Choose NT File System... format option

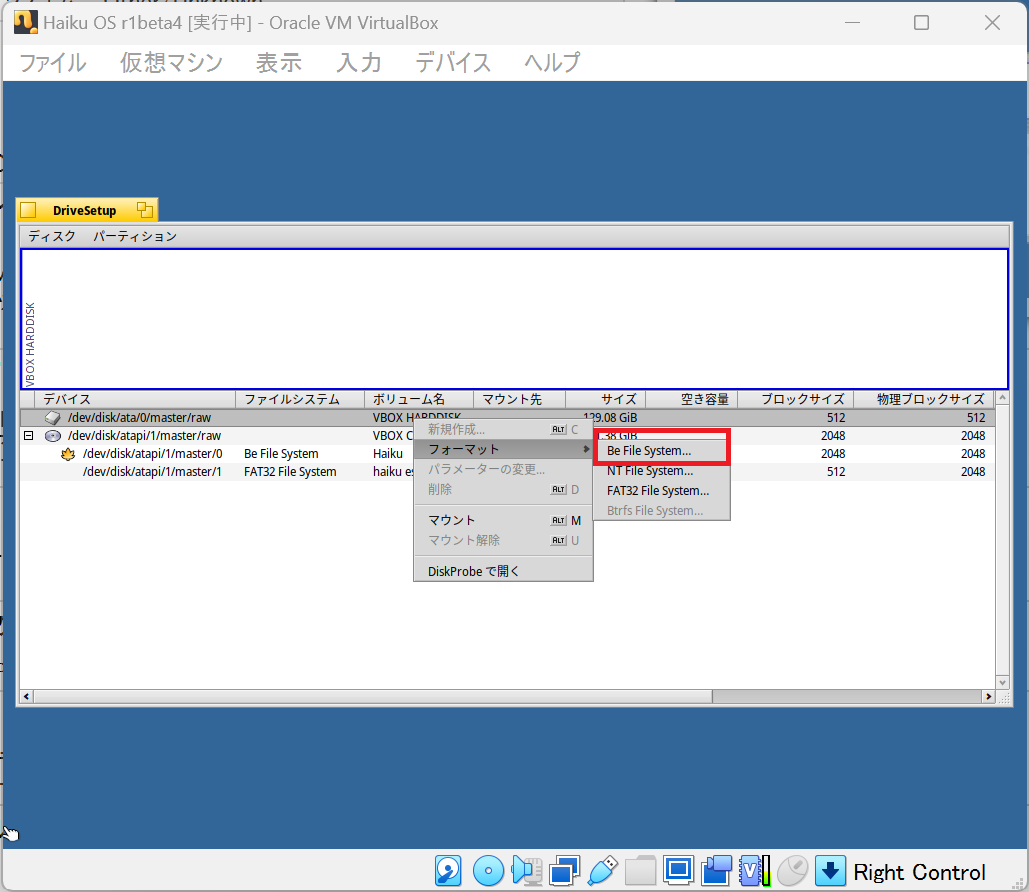click(x=662, y=471)
